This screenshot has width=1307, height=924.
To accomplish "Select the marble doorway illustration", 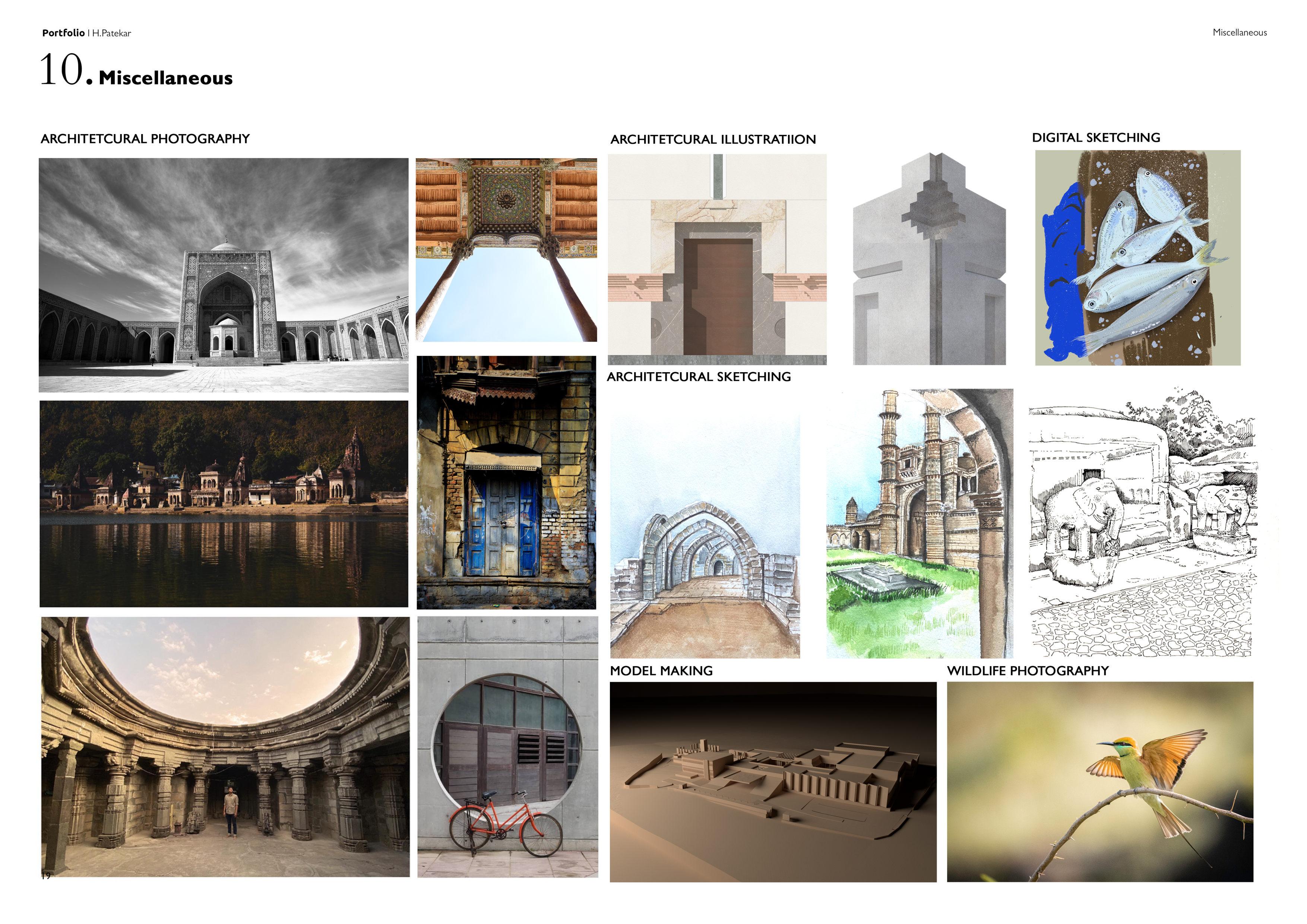I will 717,259.
